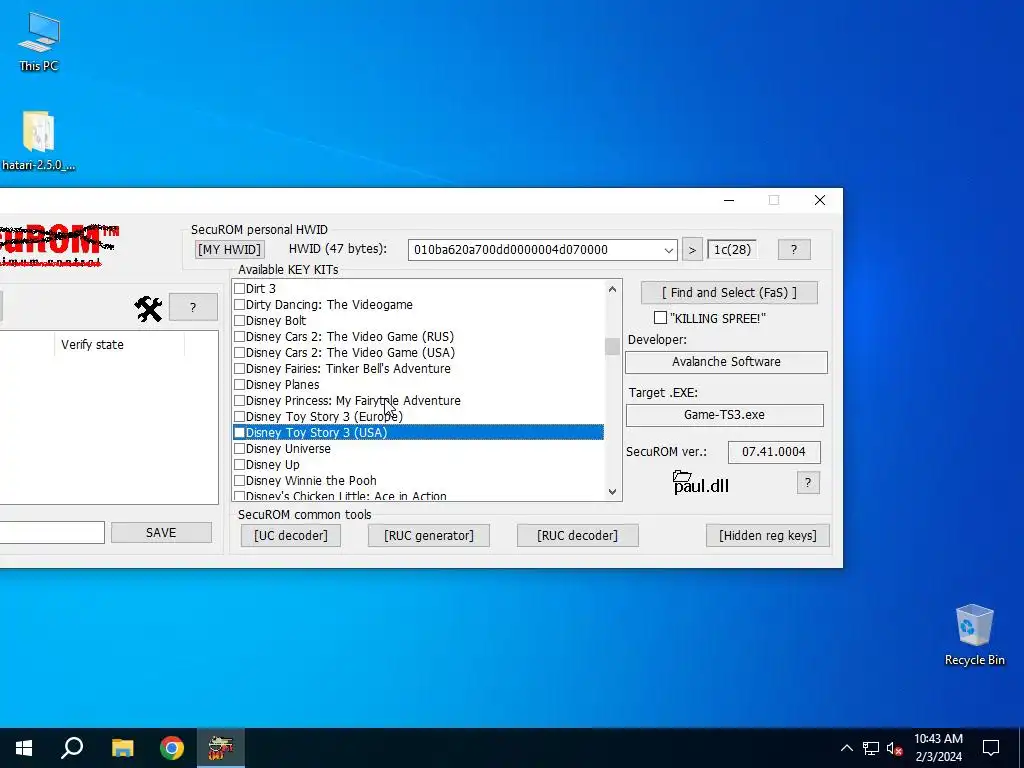
Task: Click the key kits scrollbar thumb
Action: click(612, 346)
